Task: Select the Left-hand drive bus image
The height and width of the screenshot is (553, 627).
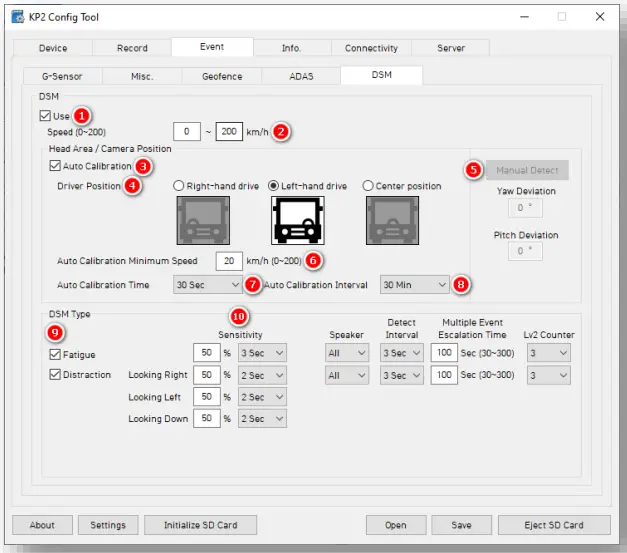Action: pyautogui.click(x=298, y=220)
